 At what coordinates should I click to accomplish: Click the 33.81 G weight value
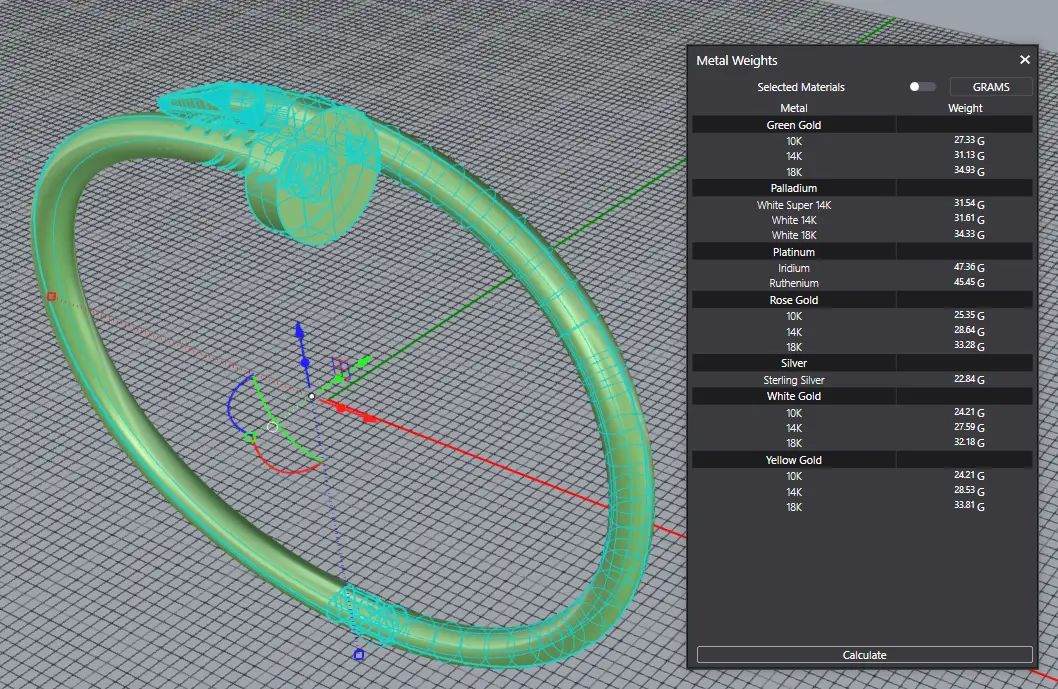(969, 505)
